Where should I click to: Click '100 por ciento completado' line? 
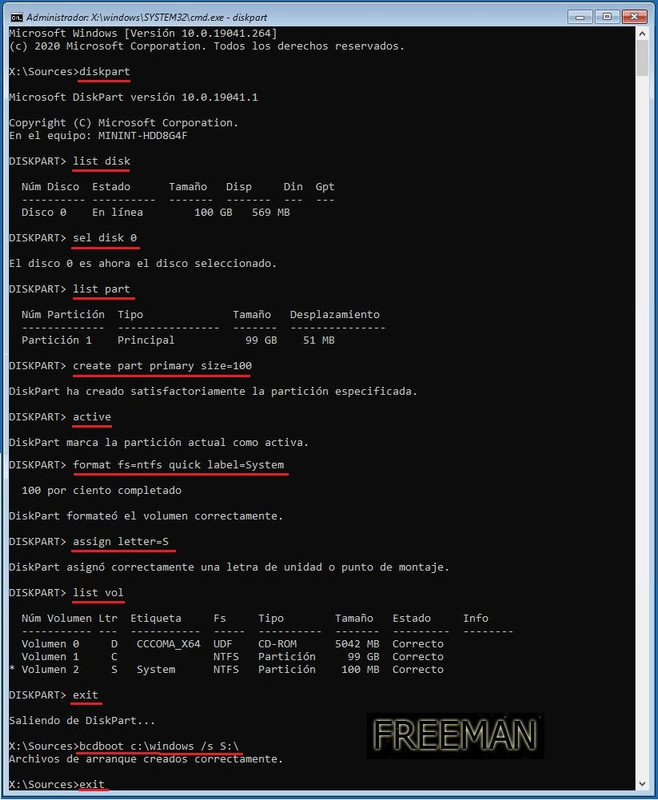tap(102, 490)
